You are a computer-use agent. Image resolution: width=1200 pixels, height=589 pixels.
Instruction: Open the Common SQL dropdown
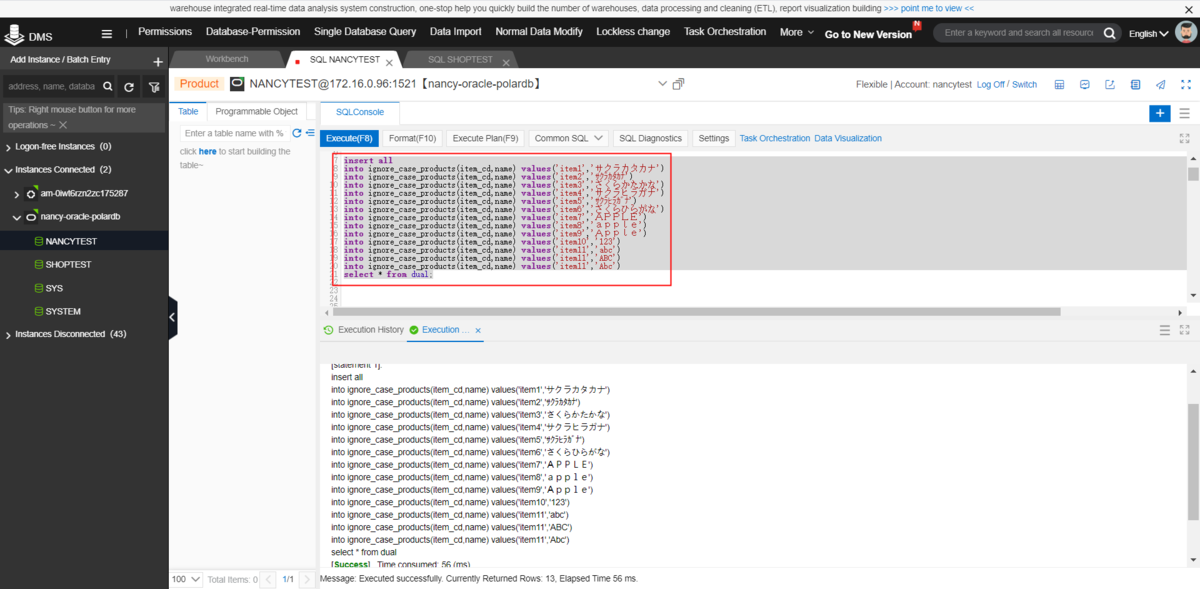[569, 138]
